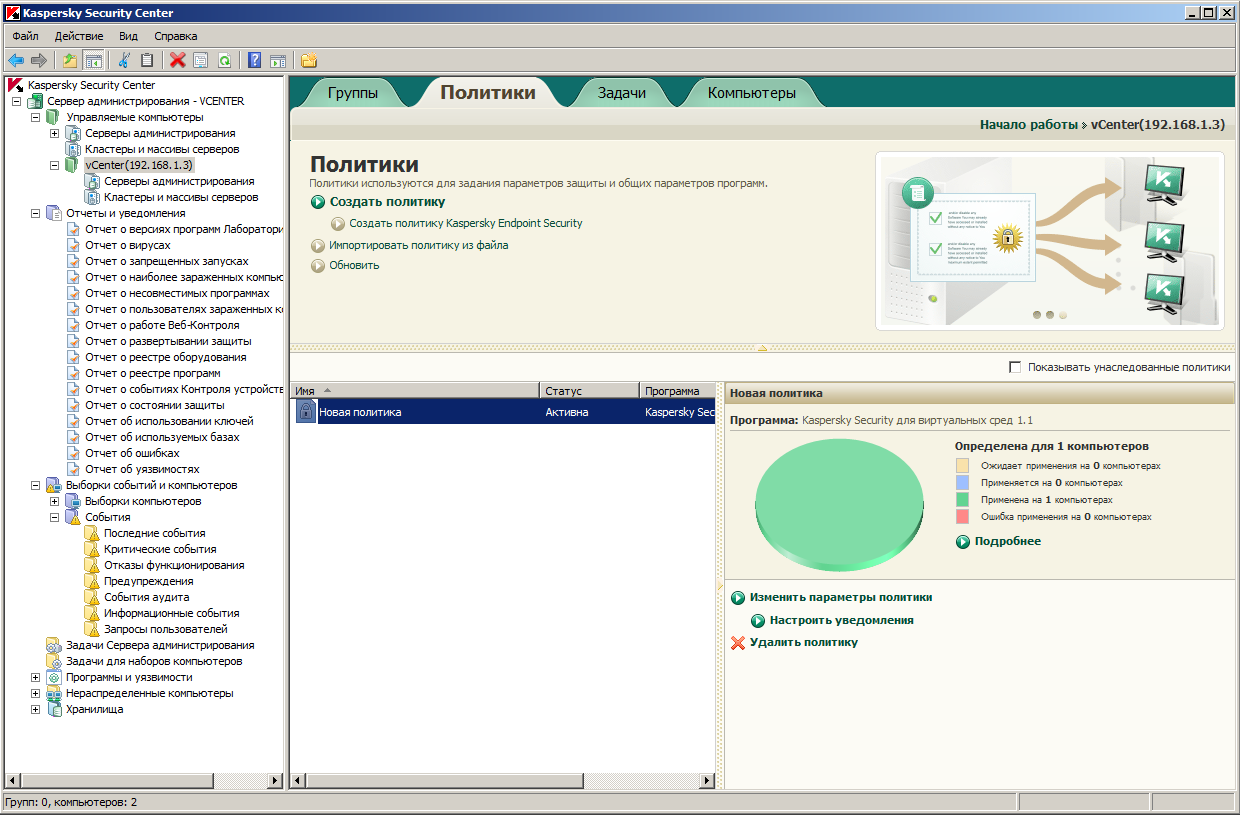Click the blue Back arrow in toolbar

(16, 60)
